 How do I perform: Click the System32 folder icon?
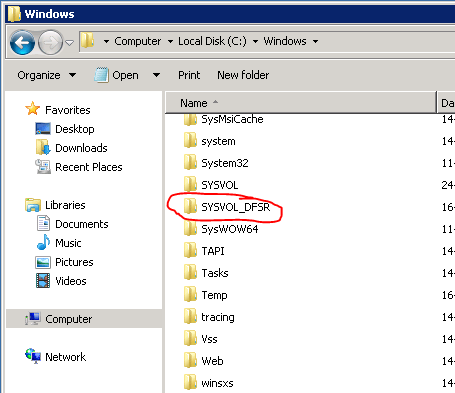click(190, 162)
